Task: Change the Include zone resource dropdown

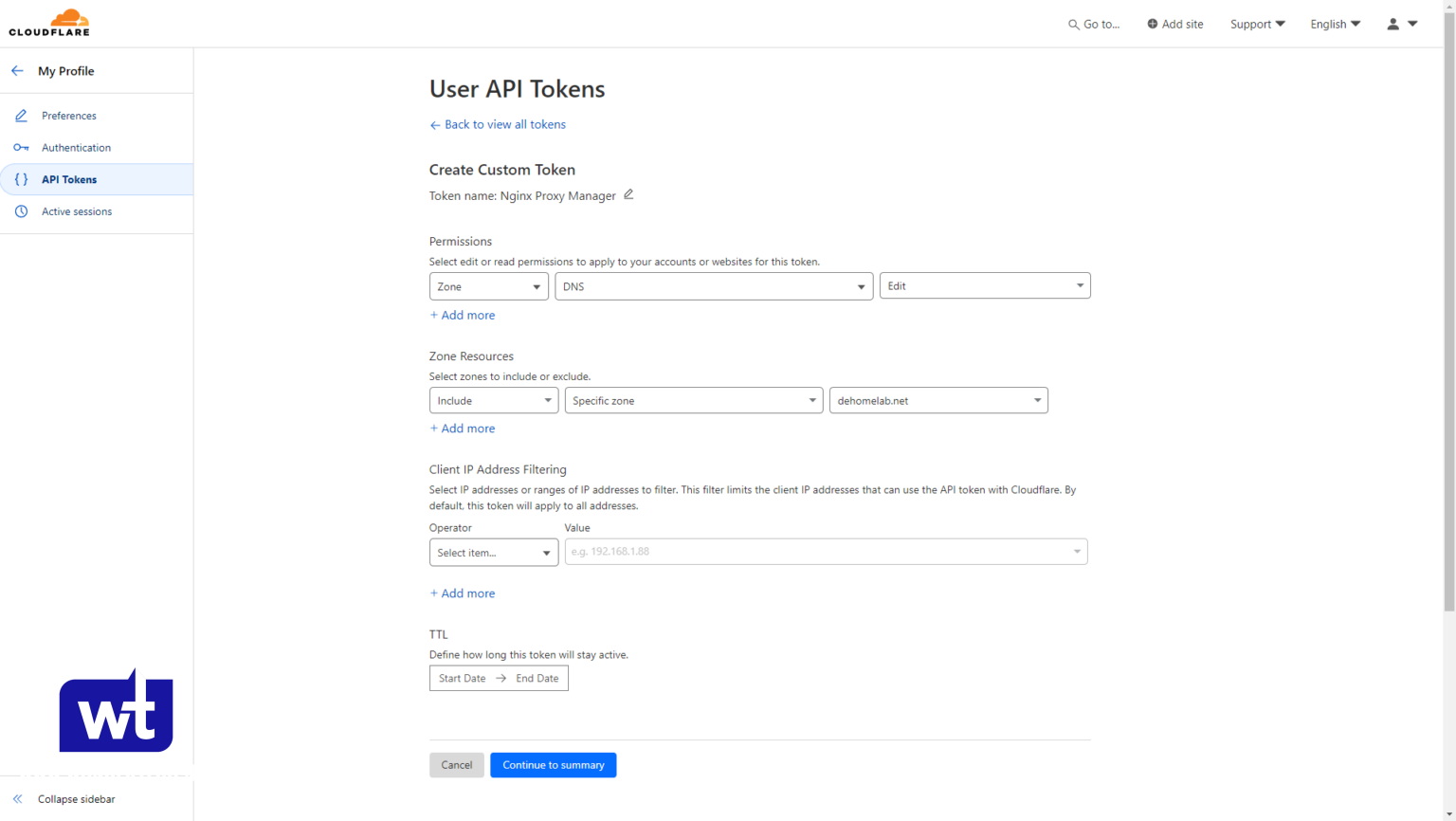Action: 493,401
